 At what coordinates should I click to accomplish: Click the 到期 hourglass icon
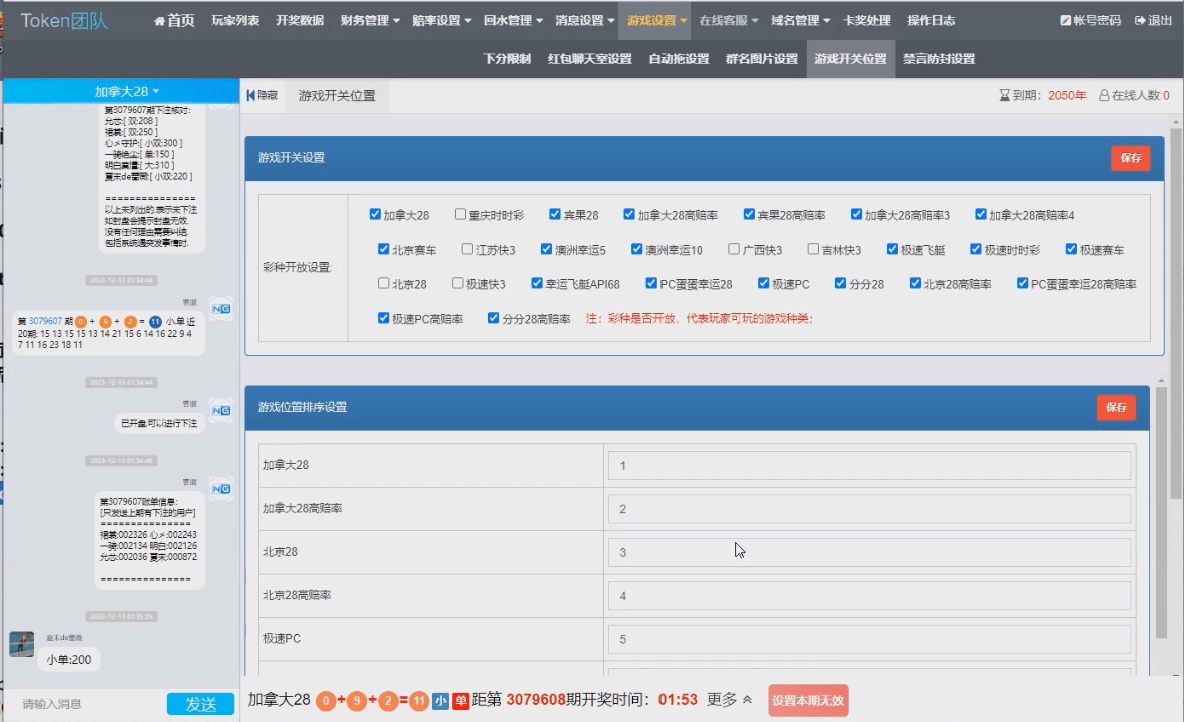point(1004,96)
